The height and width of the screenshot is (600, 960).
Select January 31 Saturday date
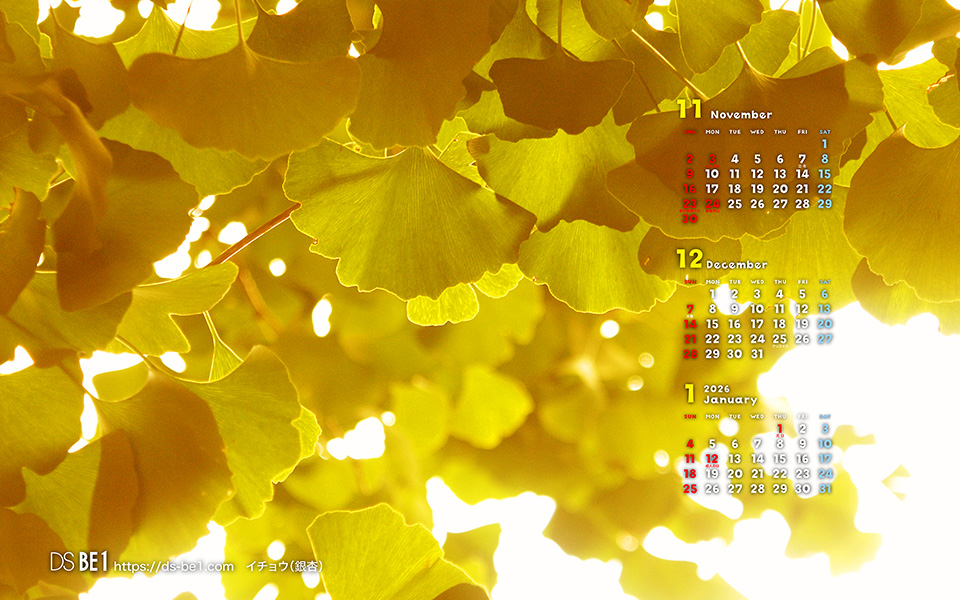coord(824,489)
